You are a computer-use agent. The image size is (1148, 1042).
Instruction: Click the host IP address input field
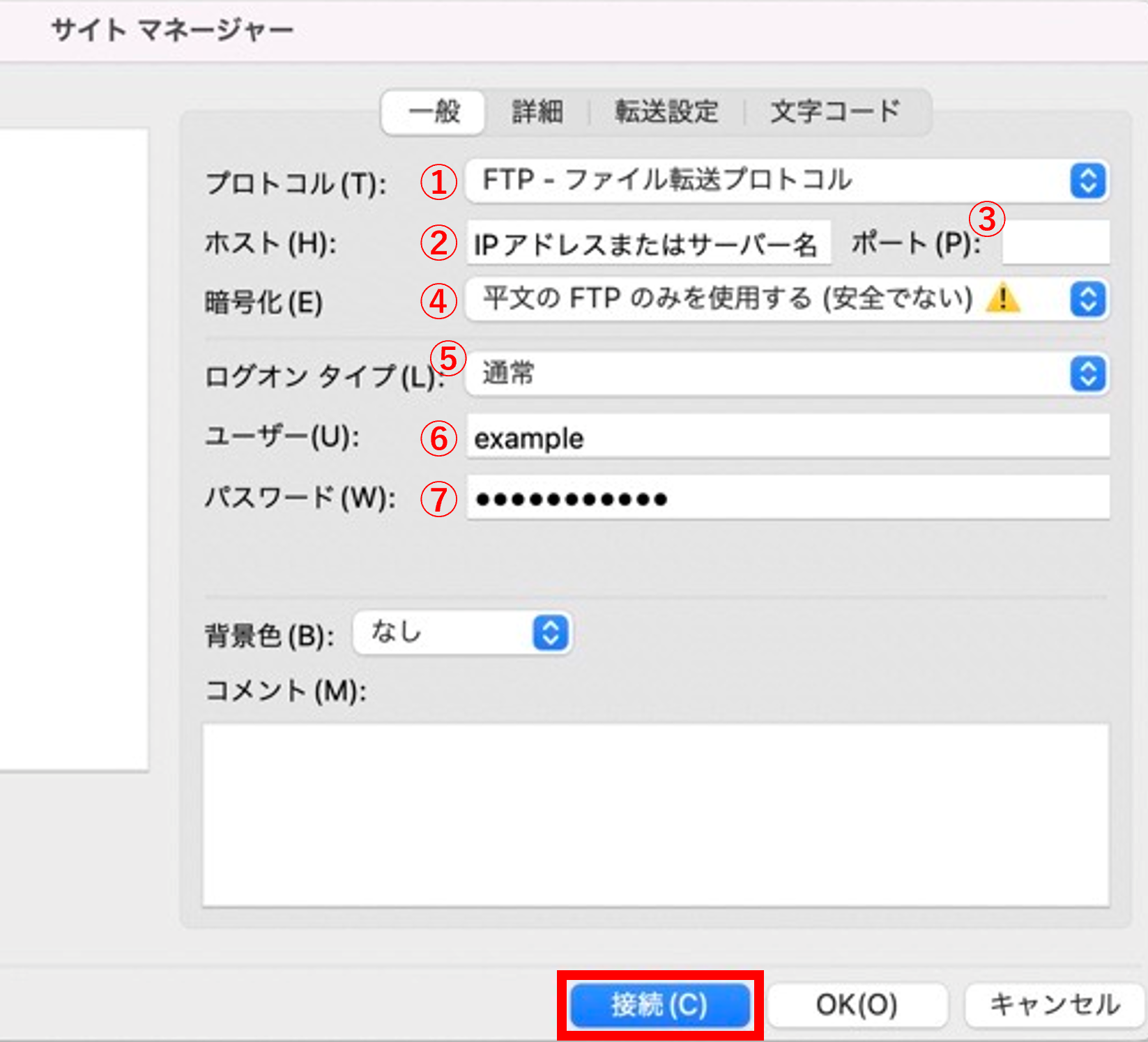tap(648, 243)
